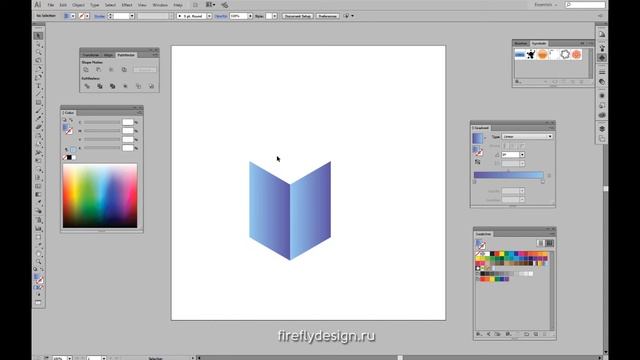
Task: Open gradient Type dropdown
Action: coord(527,136)
